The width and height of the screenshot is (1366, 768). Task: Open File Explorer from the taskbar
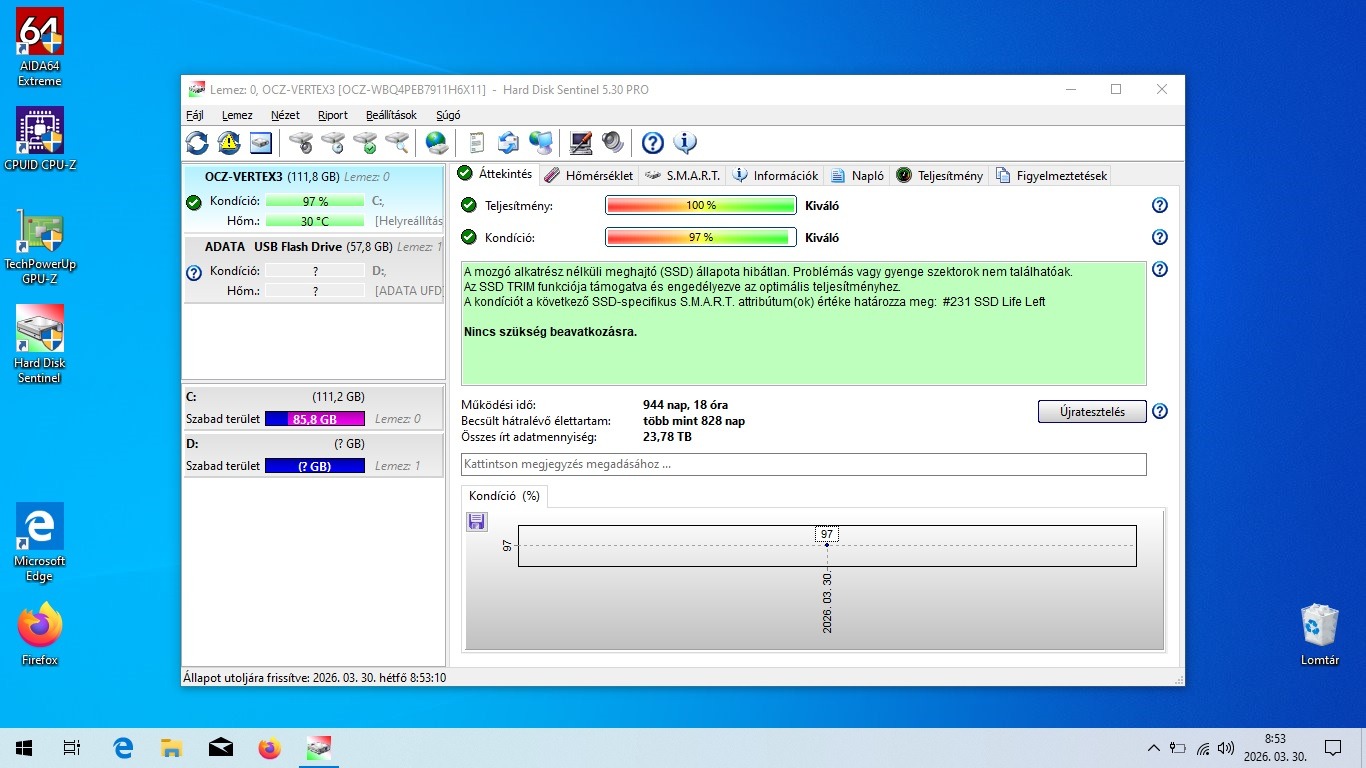[172, 748]
